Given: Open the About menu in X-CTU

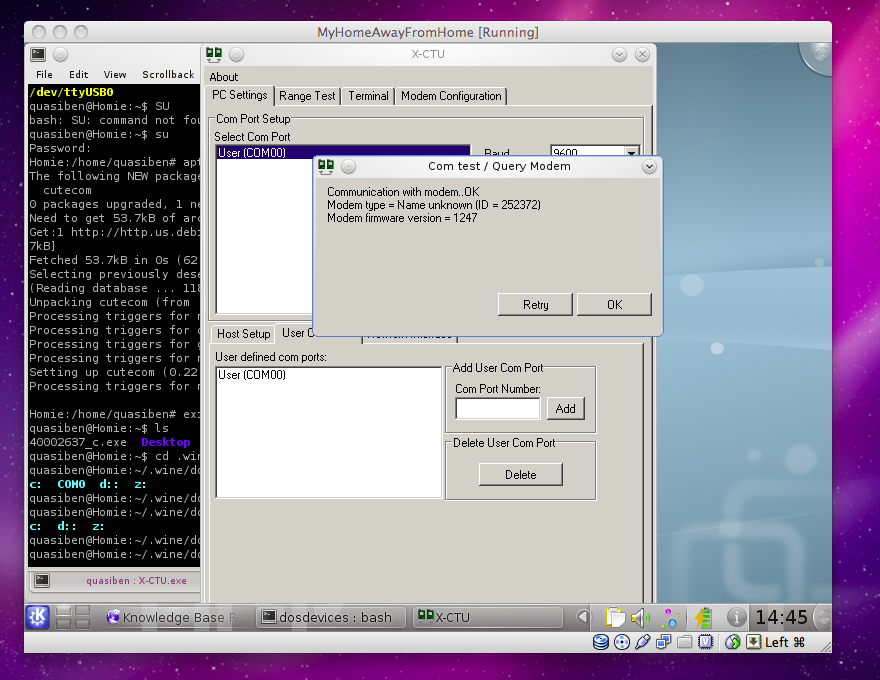Looking at the screenshot, I should pyautogui.click(x=223, y=77).
